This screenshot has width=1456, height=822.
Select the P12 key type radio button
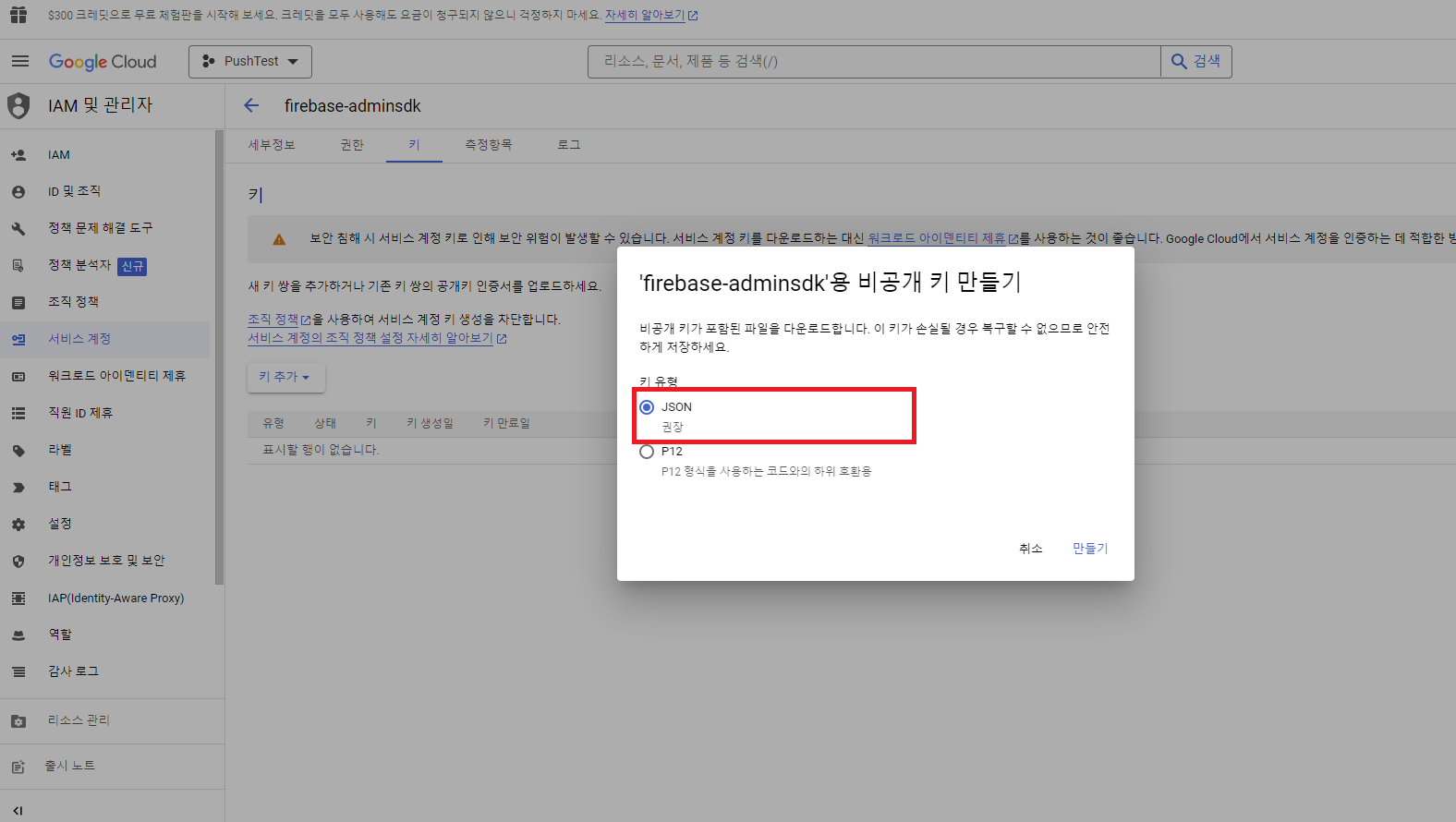point(647,452)
